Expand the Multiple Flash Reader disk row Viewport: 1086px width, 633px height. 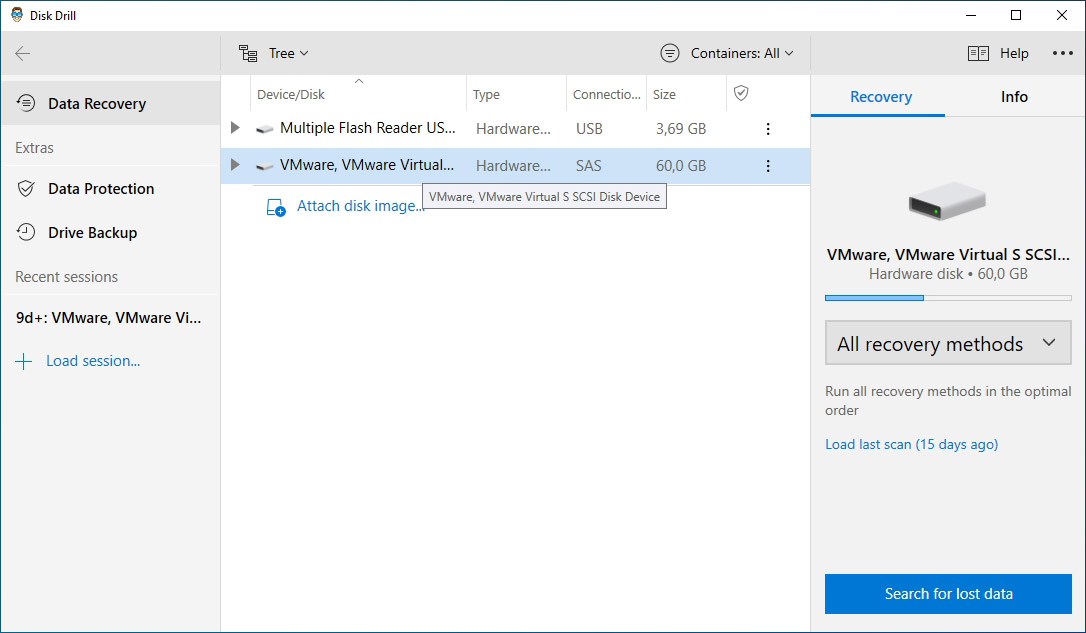point(235,128)
